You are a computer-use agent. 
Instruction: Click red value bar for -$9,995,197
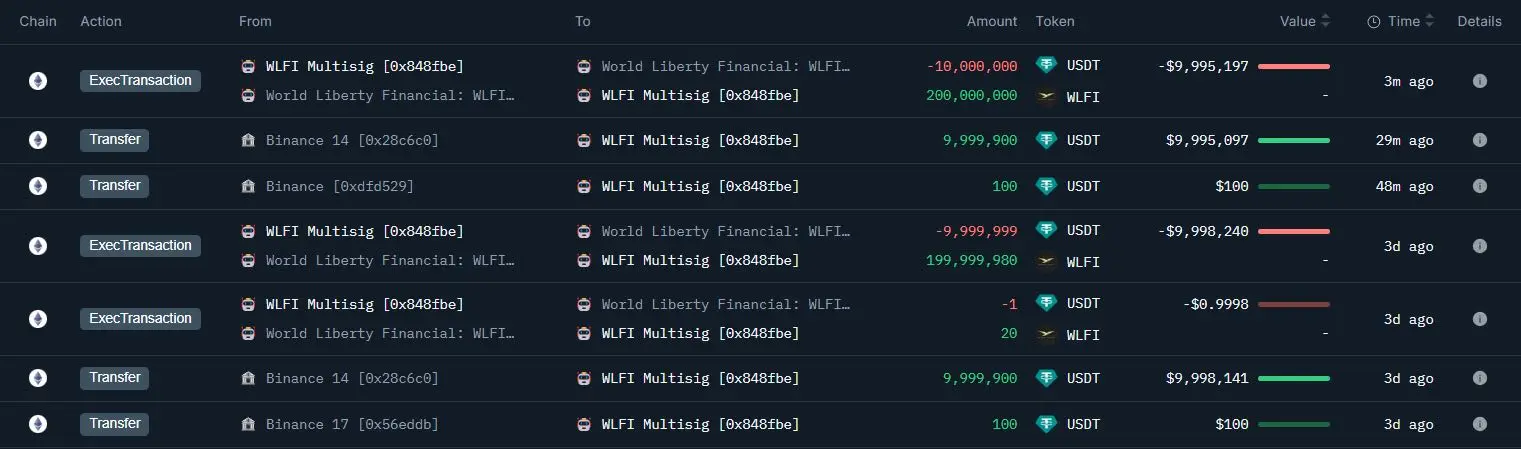pos(1294,66)
